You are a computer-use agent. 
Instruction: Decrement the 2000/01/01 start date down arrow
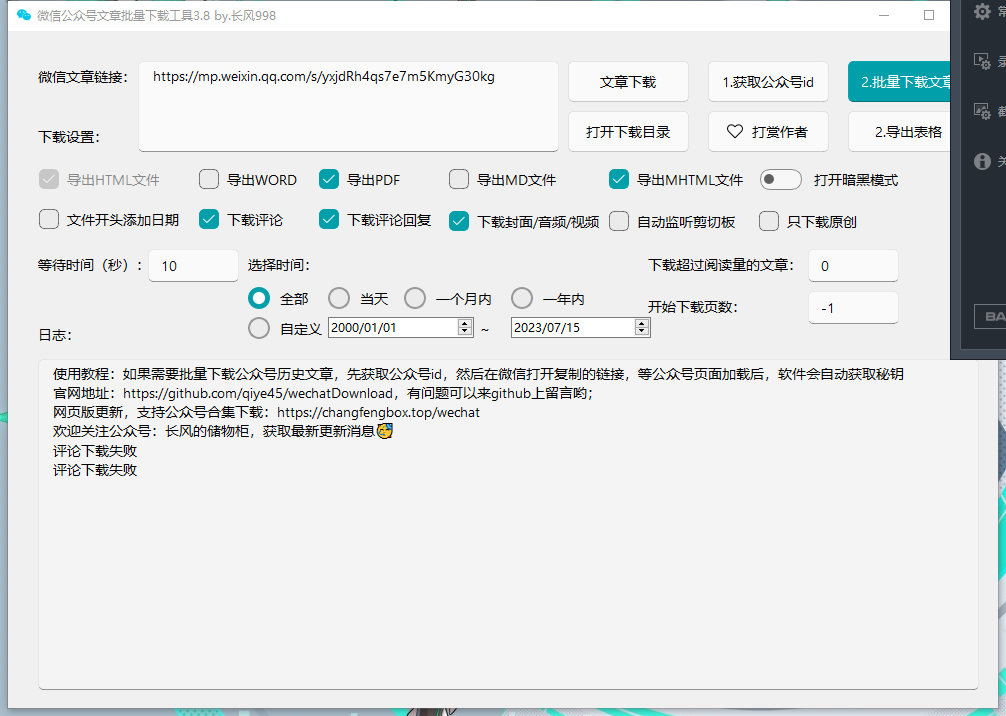point(465,331)
